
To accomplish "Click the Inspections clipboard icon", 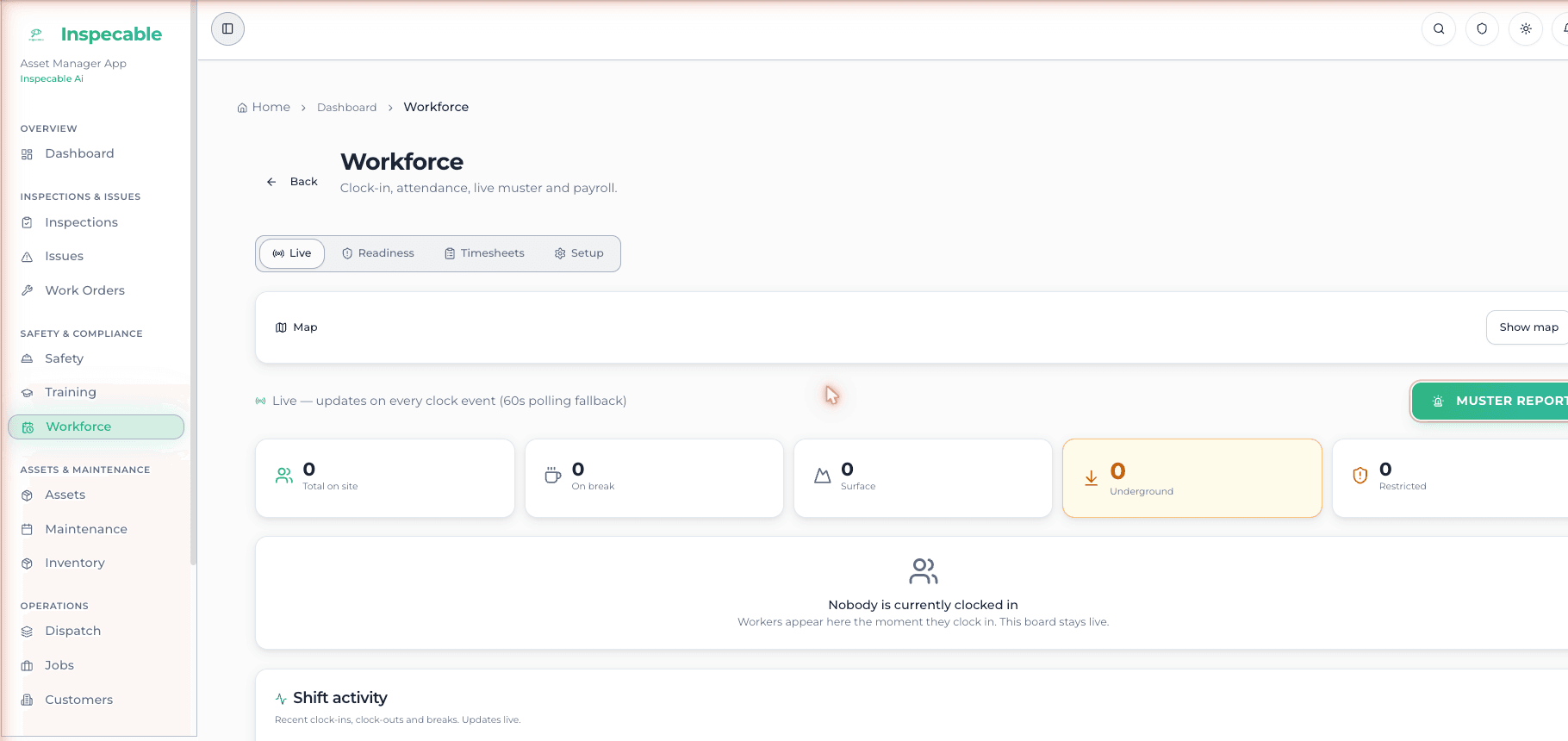I will coord(27,222).
